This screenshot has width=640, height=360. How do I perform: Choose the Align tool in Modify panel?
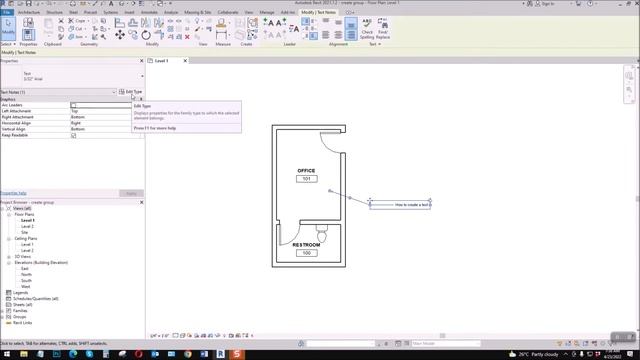pyautogui.click(x=120, y=22)
